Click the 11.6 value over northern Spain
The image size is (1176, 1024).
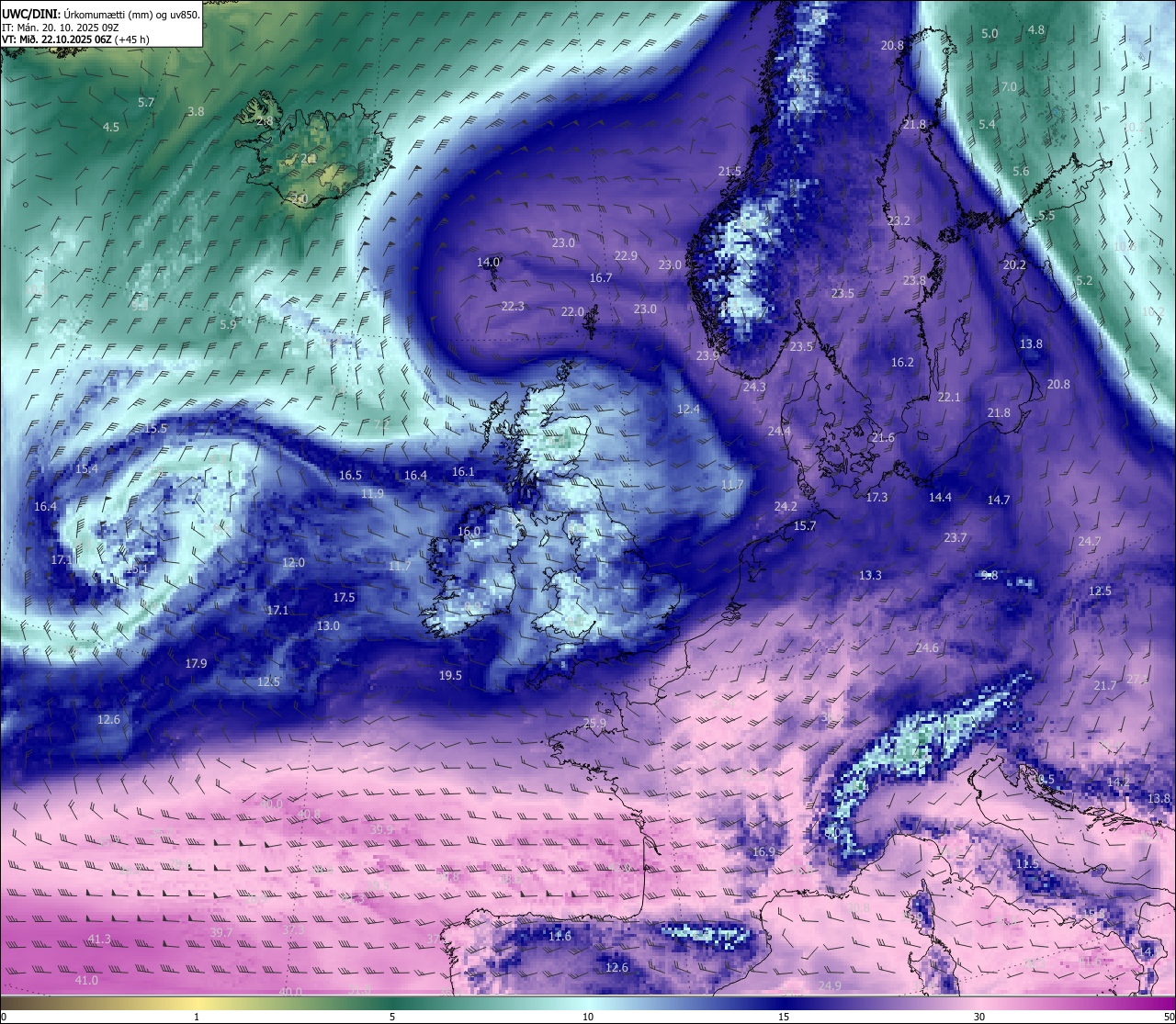(x=560, y=936)
